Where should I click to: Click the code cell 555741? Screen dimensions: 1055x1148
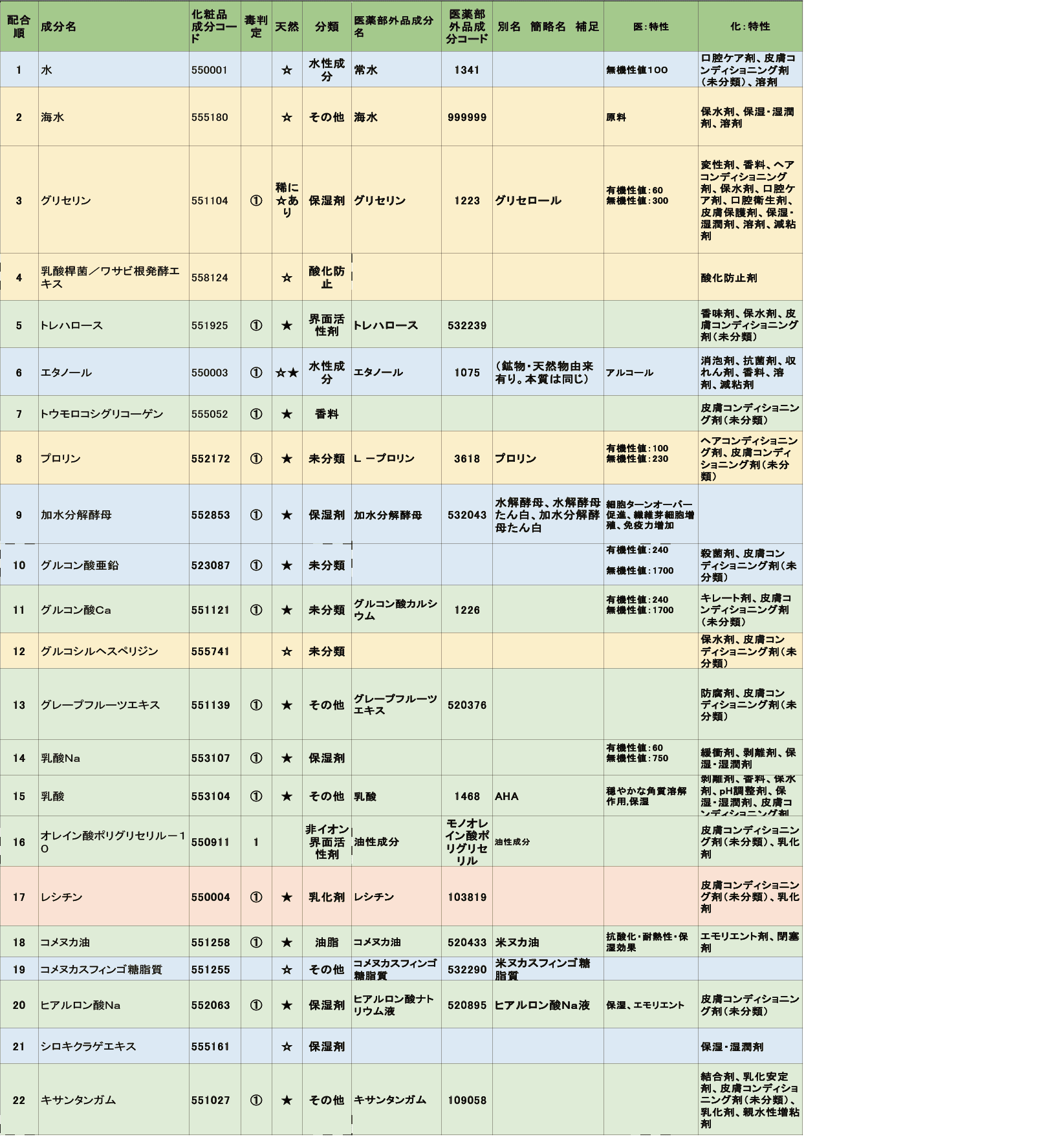coord(215,651)
